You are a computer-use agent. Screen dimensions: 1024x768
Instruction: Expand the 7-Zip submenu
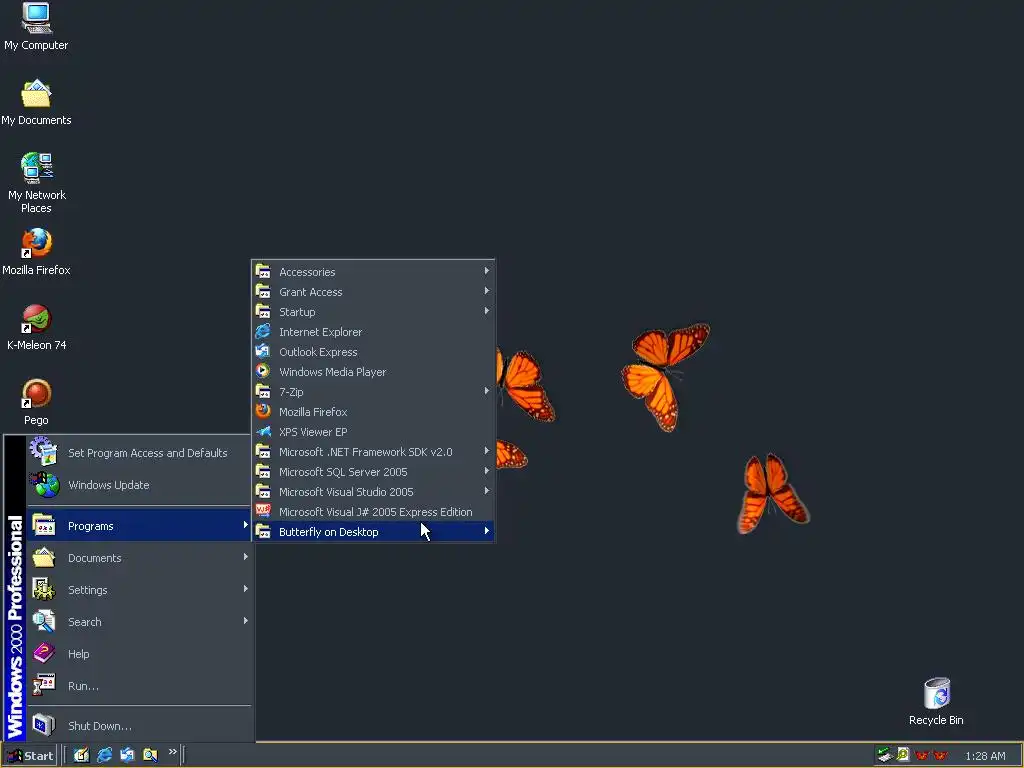[373, 392]
